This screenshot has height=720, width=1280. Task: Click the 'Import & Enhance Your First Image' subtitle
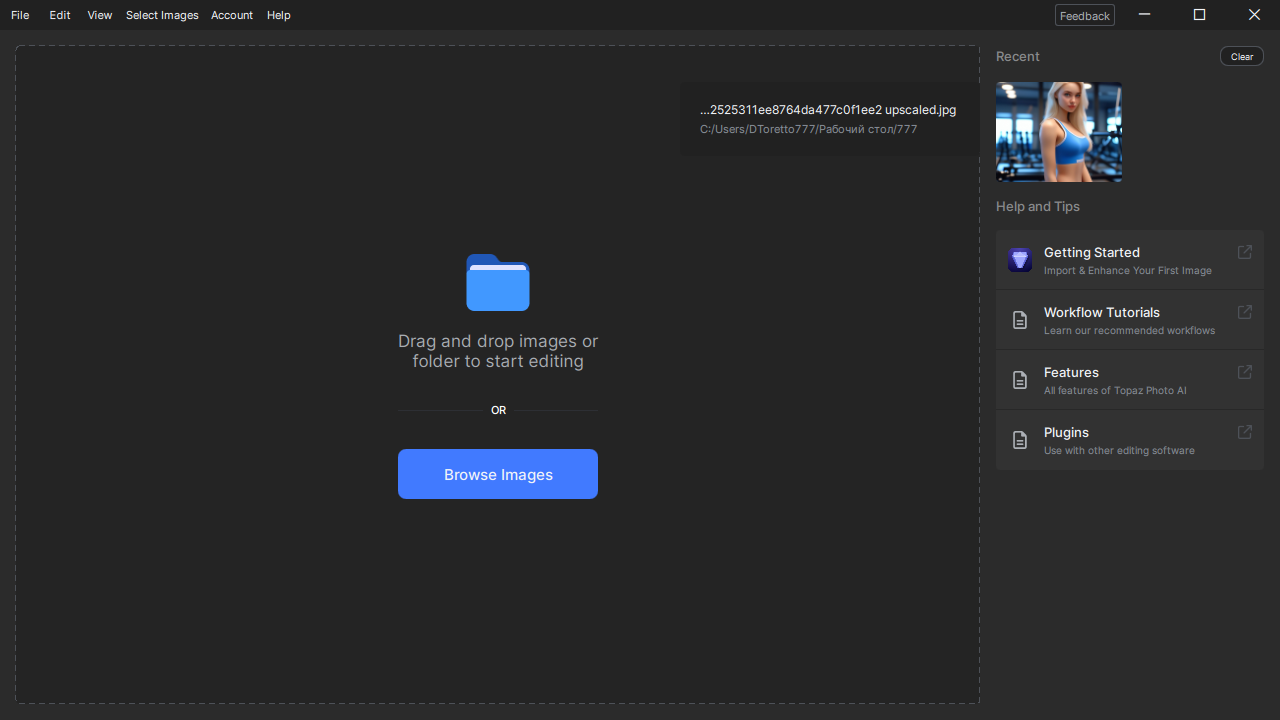1127,271
